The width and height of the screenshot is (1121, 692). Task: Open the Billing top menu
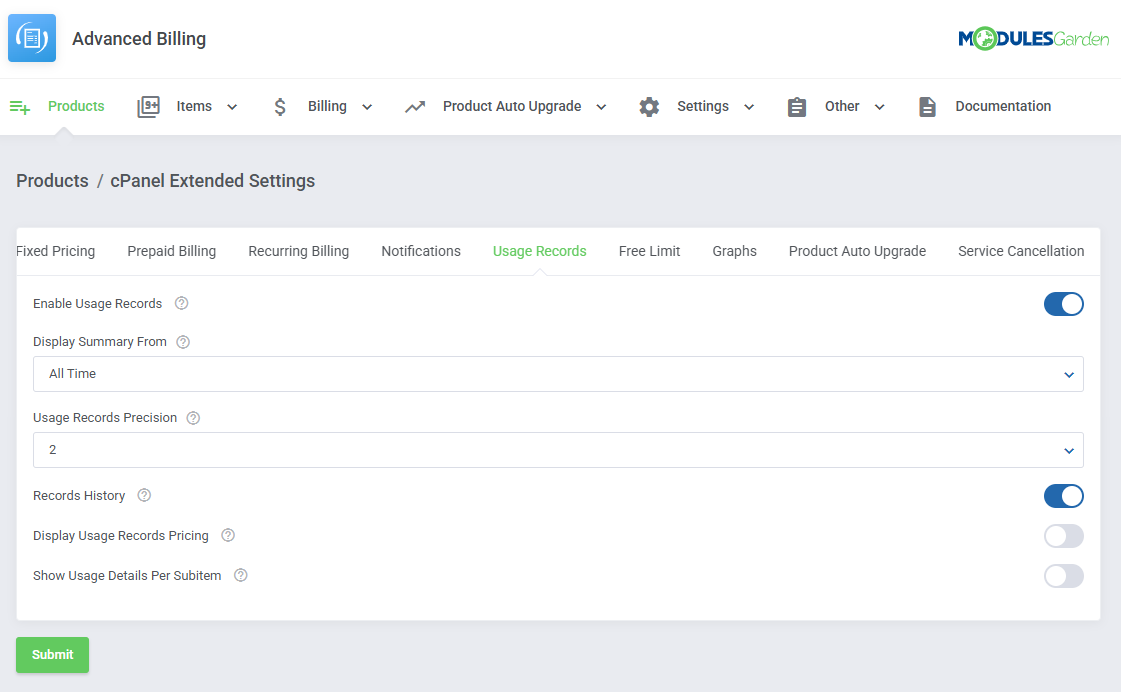click(x=327, y=107)
